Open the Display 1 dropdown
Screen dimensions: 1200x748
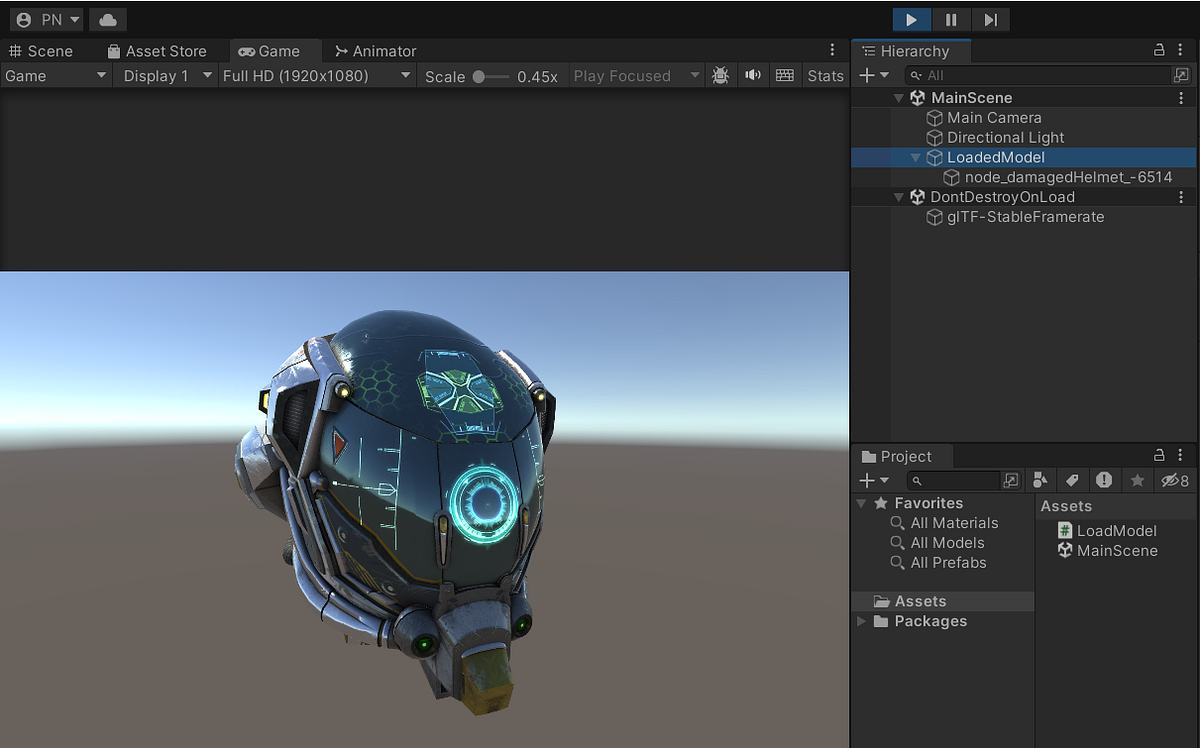pos(165,75)
